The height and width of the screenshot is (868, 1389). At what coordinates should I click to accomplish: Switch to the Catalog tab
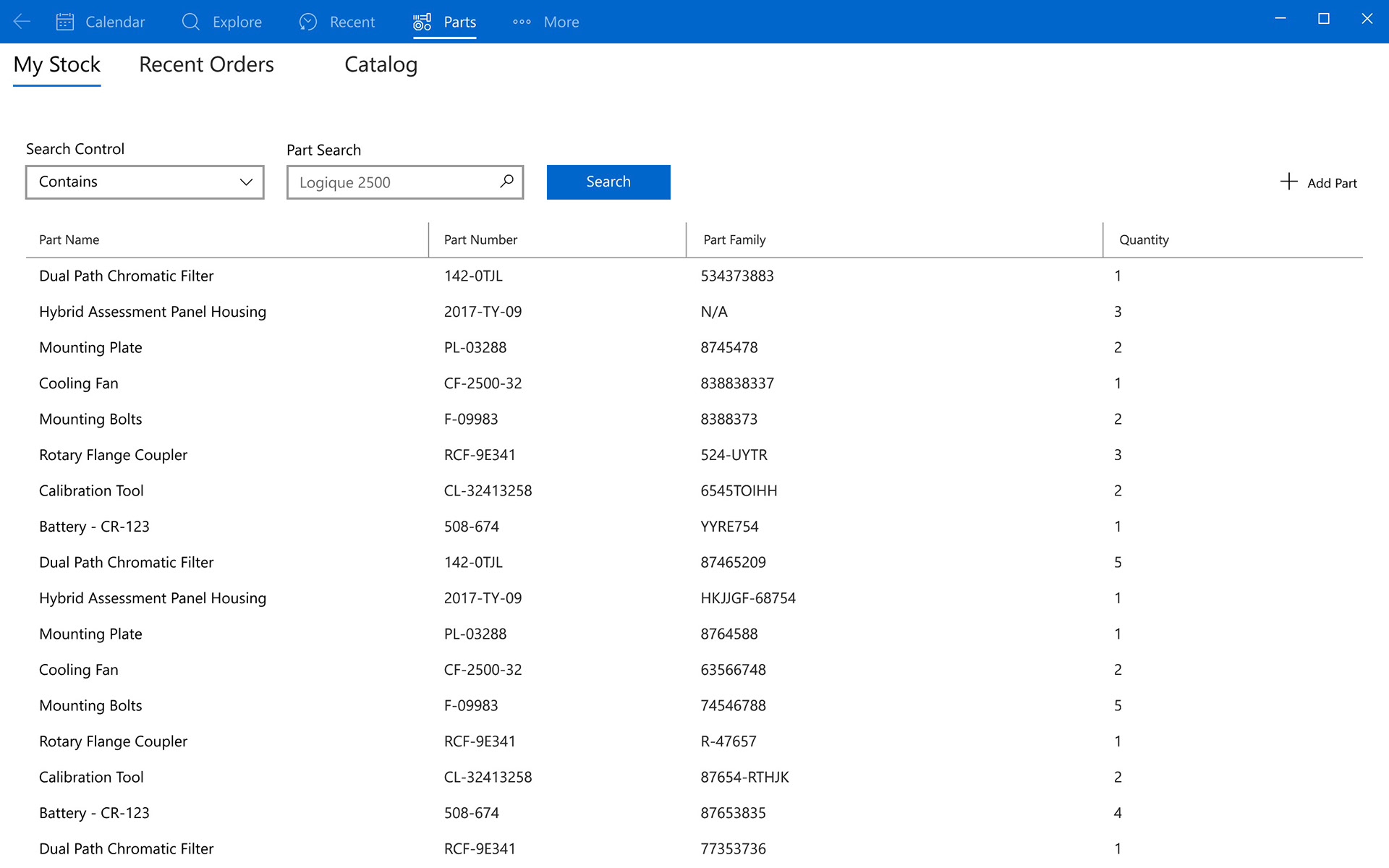[x=381, y=64]
